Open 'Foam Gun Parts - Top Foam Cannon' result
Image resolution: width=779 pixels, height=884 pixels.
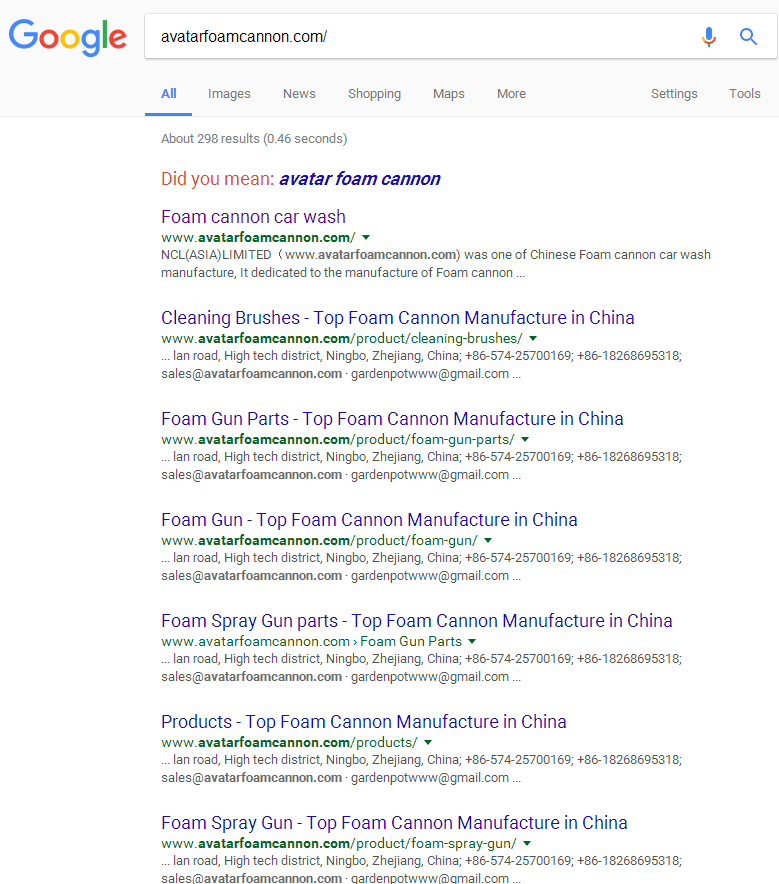(x=392, y=419)
